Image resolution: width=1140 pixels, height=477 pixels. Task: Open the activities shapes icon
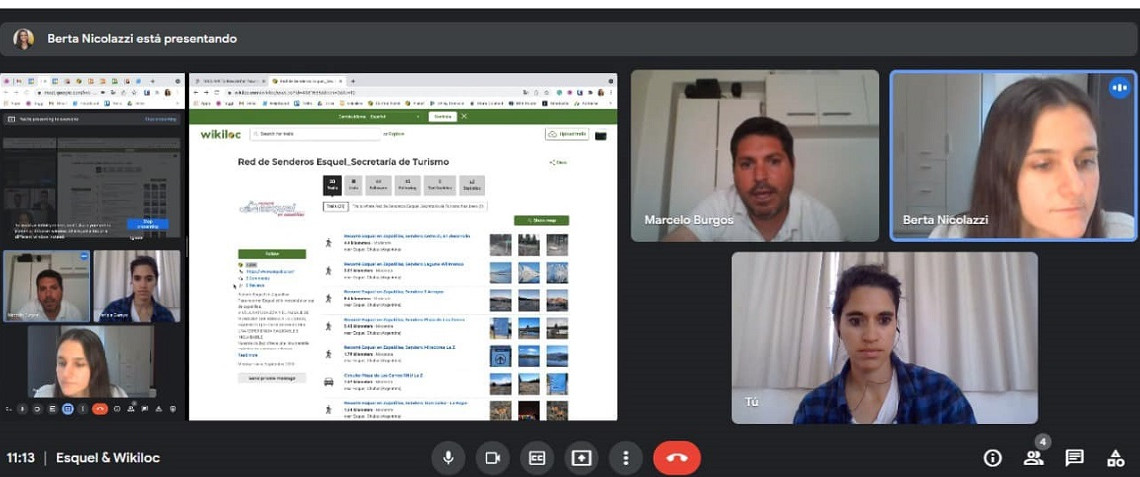click(1115, 458)
